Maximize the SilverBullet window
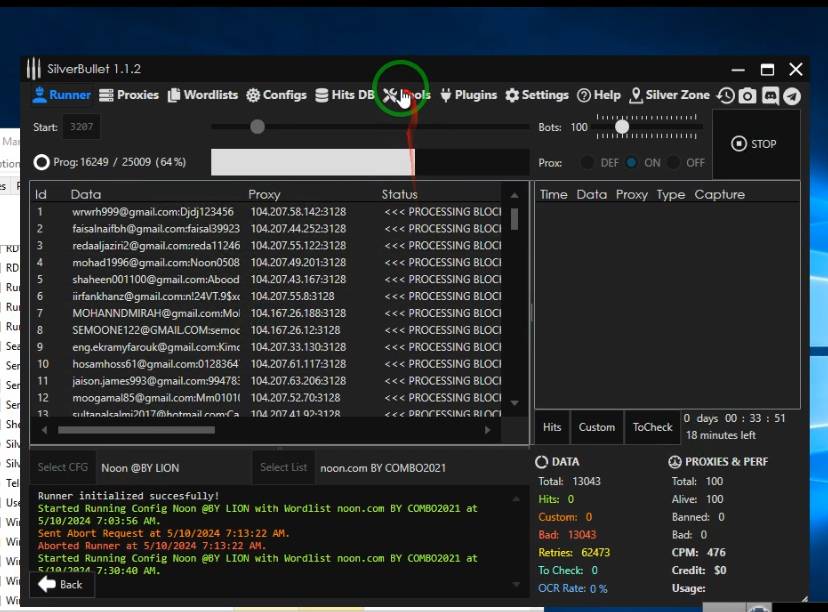The height and width of the screenshot is (612, 828). [767, 69]
